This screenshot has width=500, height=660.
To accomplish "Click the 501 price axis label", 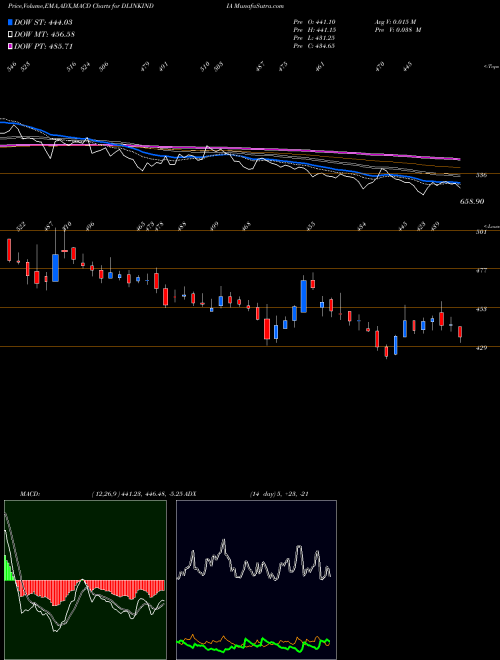I will pos(481,232).
